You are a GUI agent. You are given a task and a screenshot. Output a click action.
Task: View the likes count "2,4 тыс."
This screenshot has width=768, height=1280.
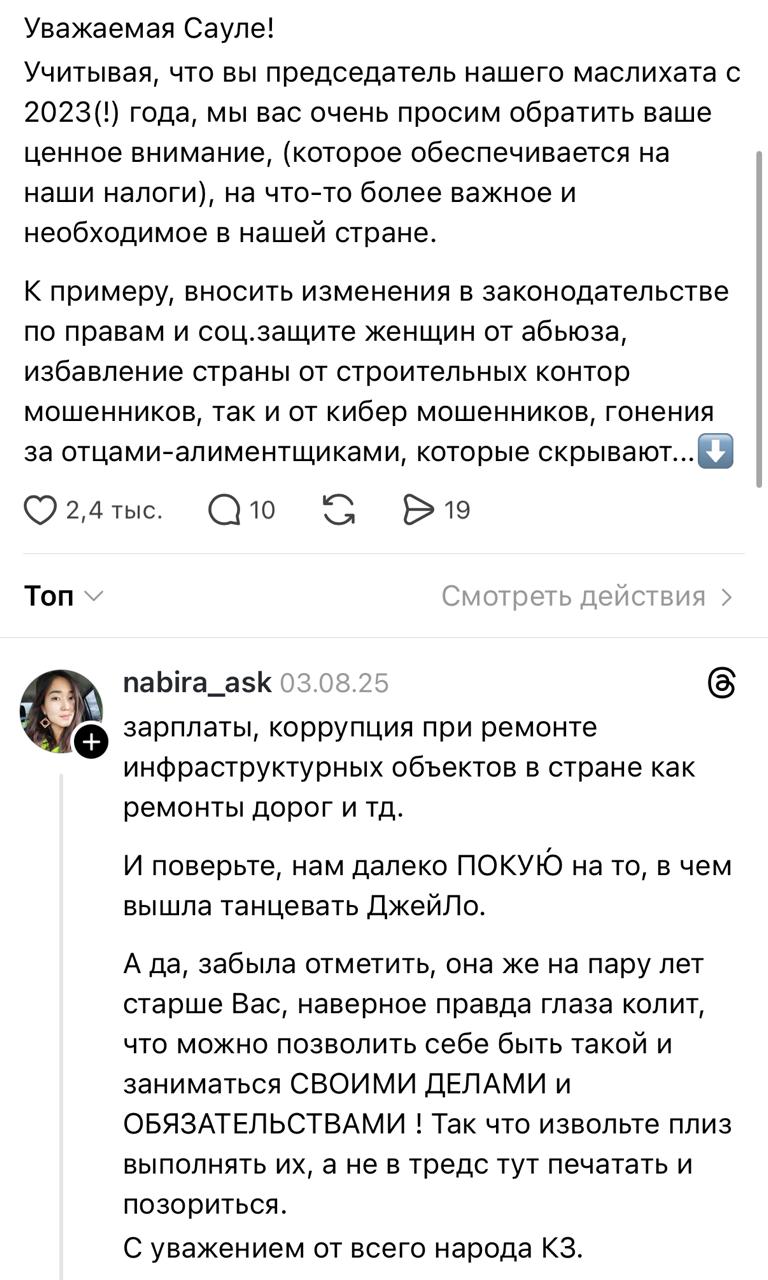click(x=113, y=511)
